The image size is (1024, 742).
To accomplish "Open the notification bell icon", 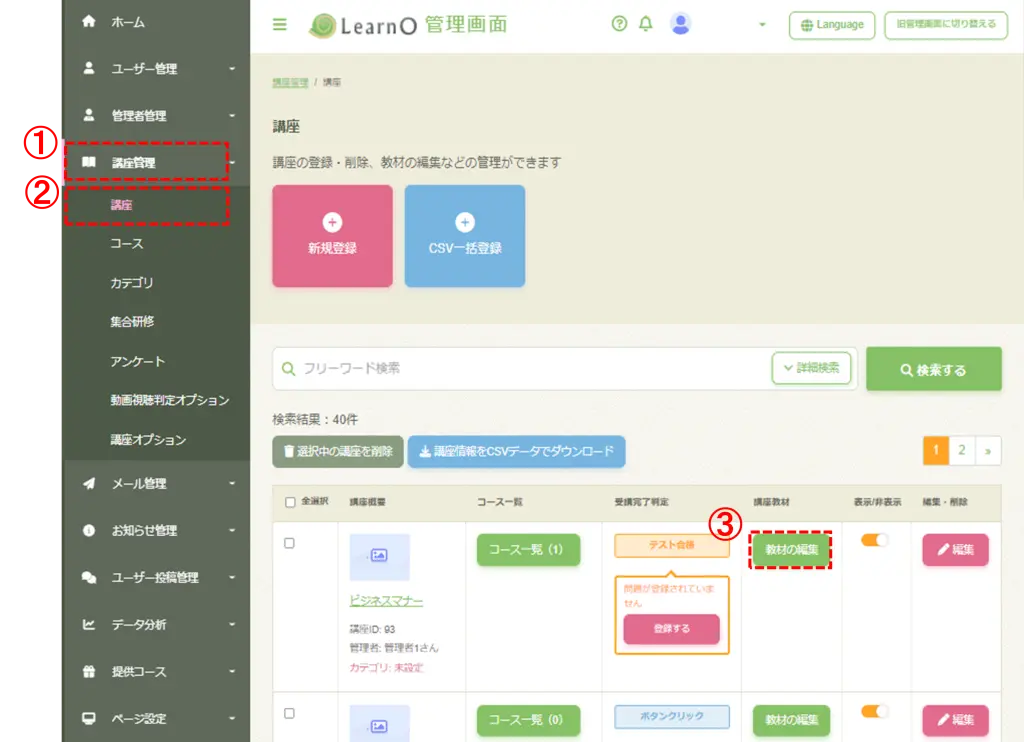I will coord(645,24).
